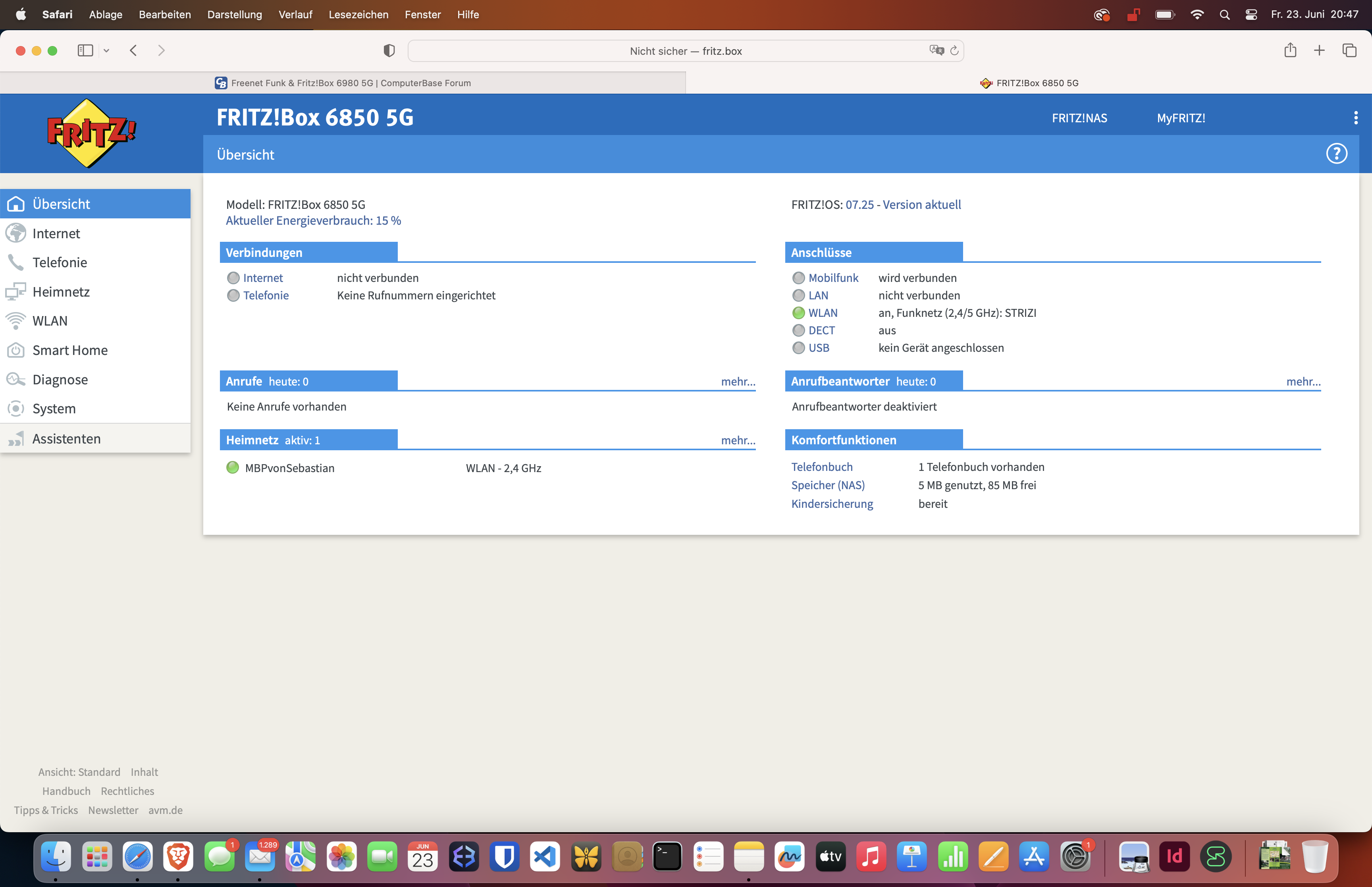Click the privacy shield icon in toolbar
The image size is (1372, 887).
pos(389,51)
